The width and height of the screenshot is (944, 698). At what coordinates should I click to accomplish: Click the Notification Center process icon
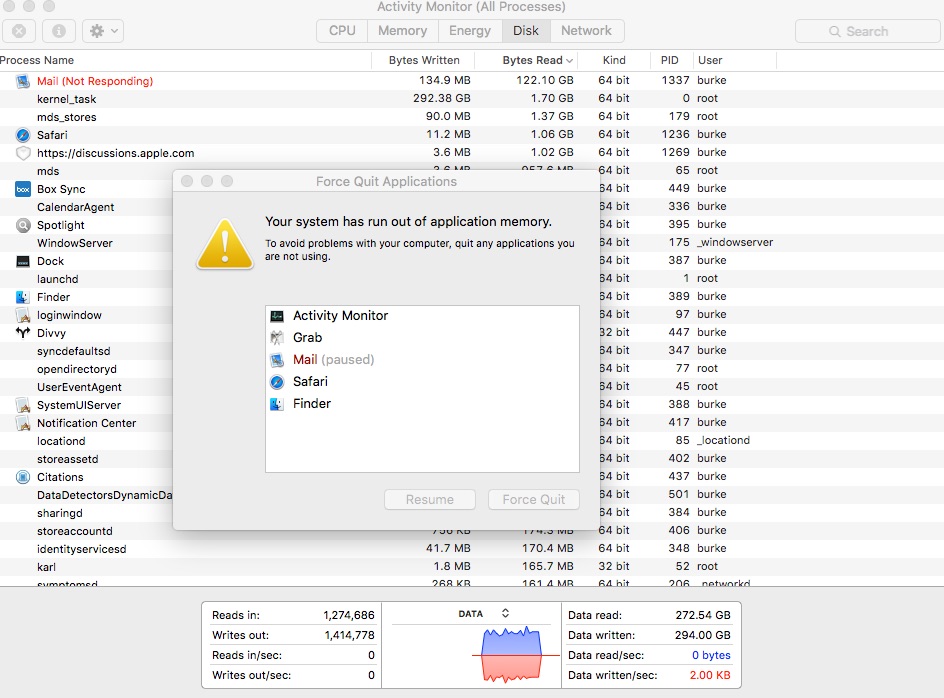tap(23, 423)
